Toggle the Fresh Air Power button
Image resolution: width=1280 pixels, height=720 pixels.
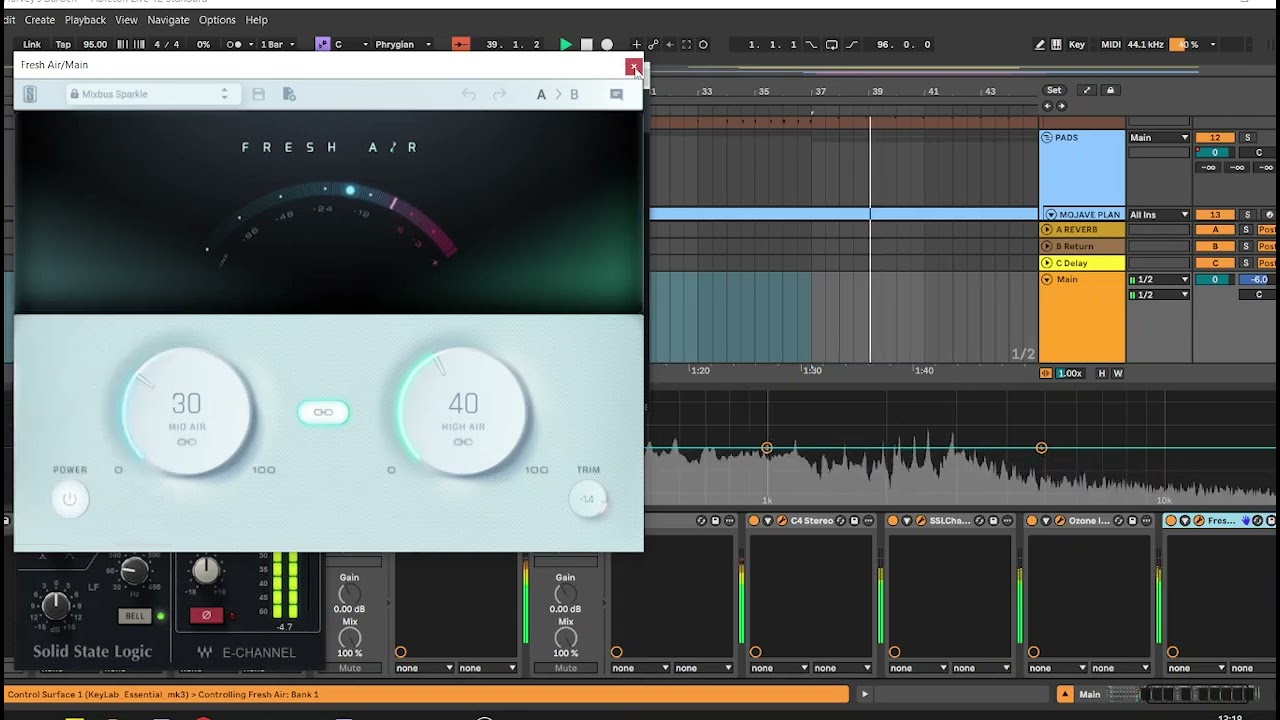(69, 498)
